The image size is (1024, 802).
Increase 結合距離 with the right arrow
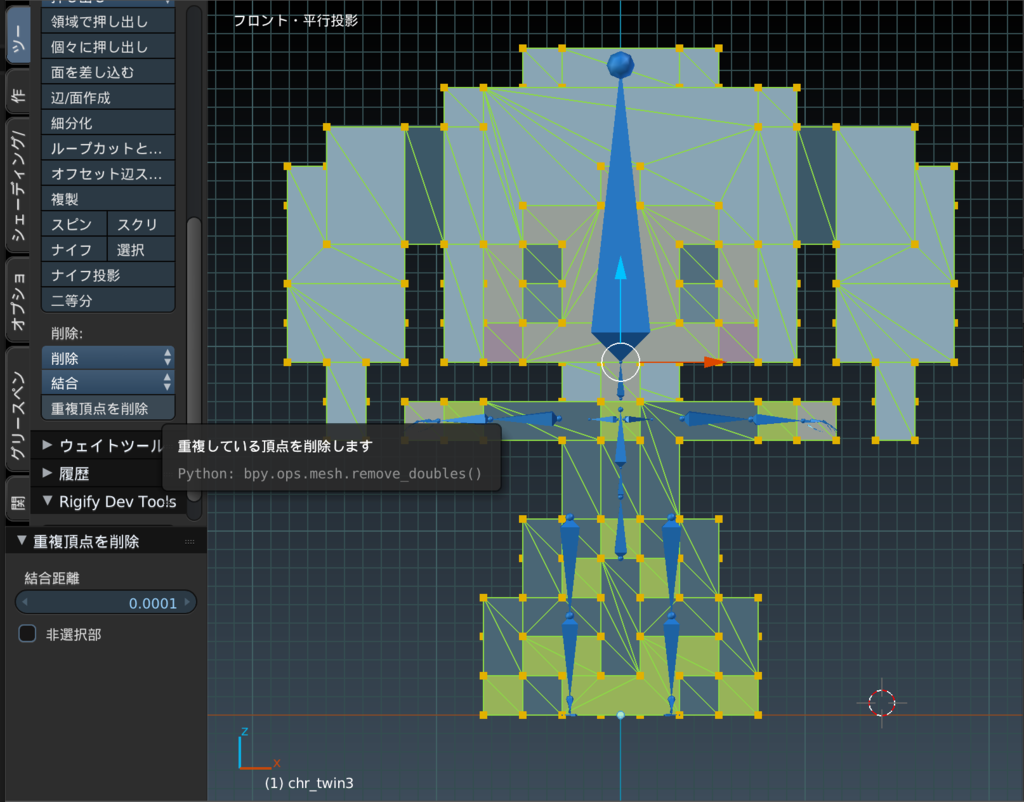(x=187, y=602)
